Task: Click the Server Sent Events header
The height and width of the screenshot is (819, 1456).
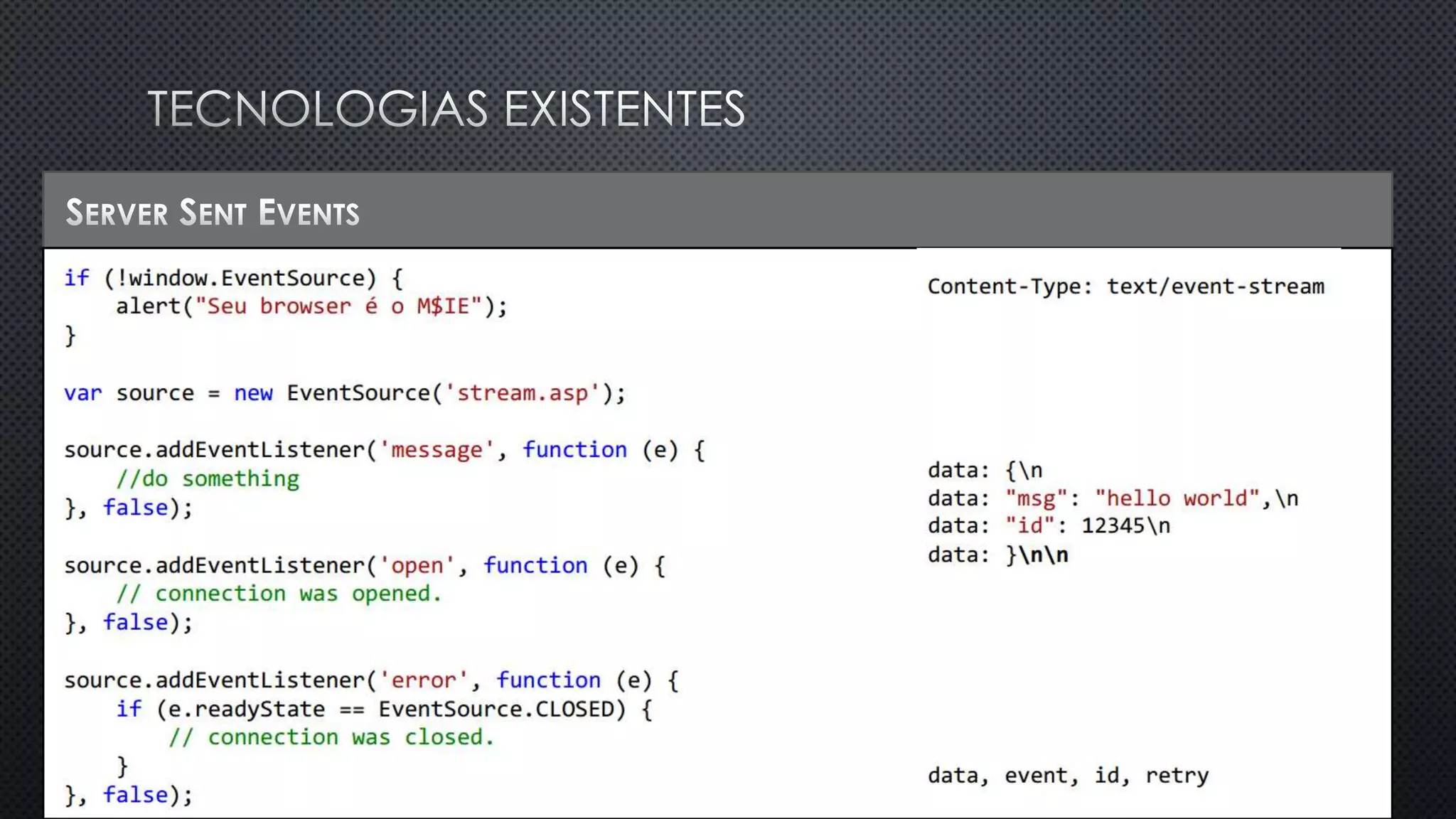Action: point(213,213)
